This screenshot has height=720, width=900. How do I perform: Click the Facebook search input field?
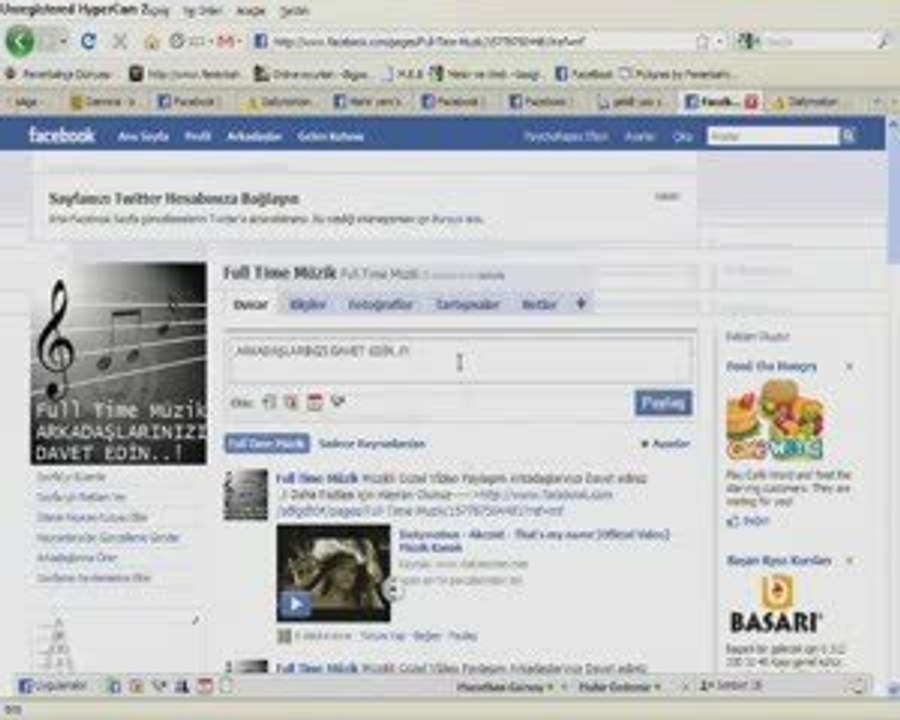pos(773,136)
